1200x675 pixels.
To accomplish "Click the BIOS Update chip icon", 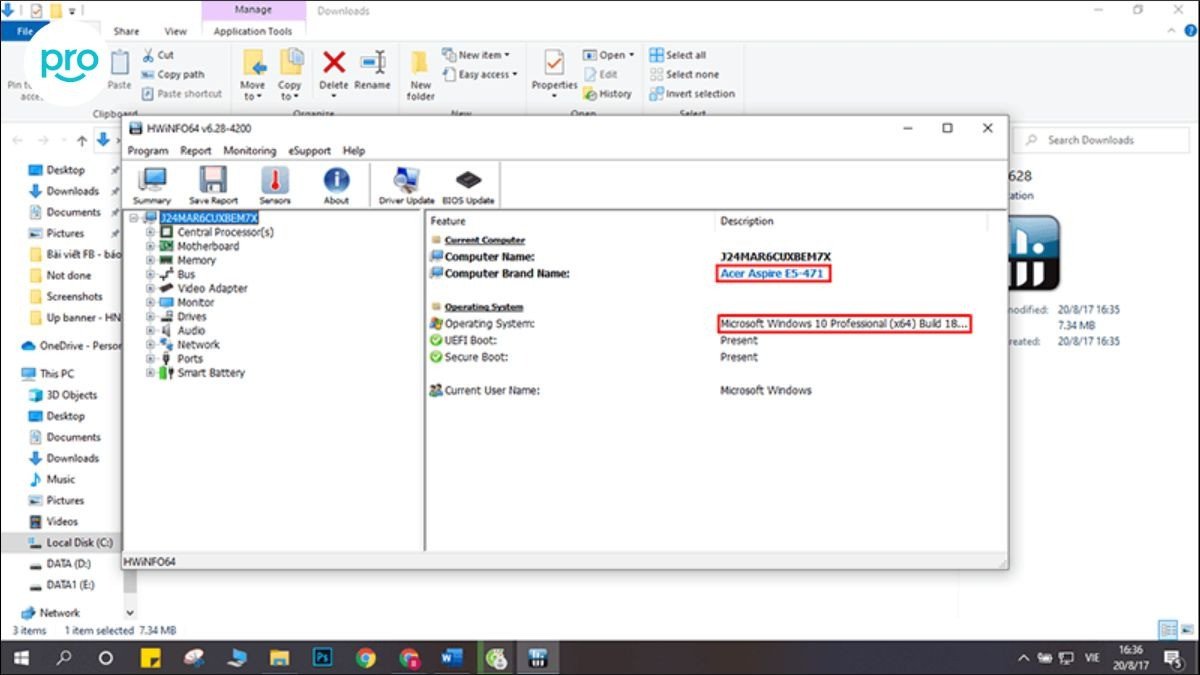I will point(468,185).
